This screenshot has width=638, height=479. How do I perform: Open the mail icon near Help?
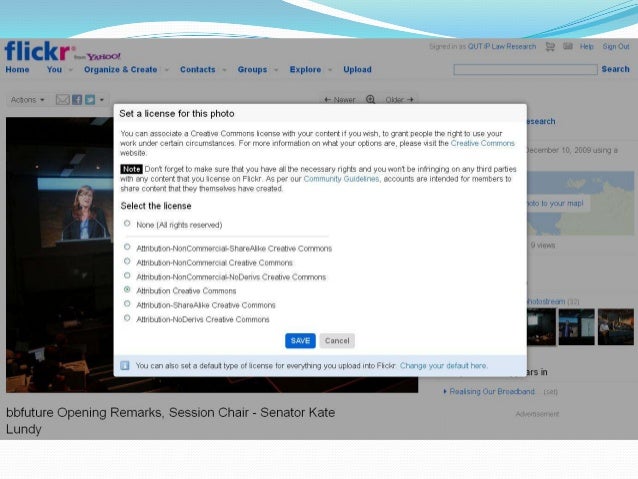click(568, 46)
